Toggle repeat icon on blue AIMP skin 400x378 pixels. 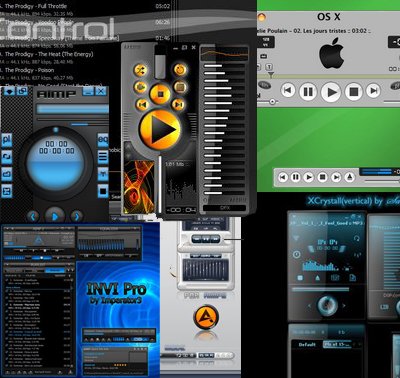tap(7, 156)
